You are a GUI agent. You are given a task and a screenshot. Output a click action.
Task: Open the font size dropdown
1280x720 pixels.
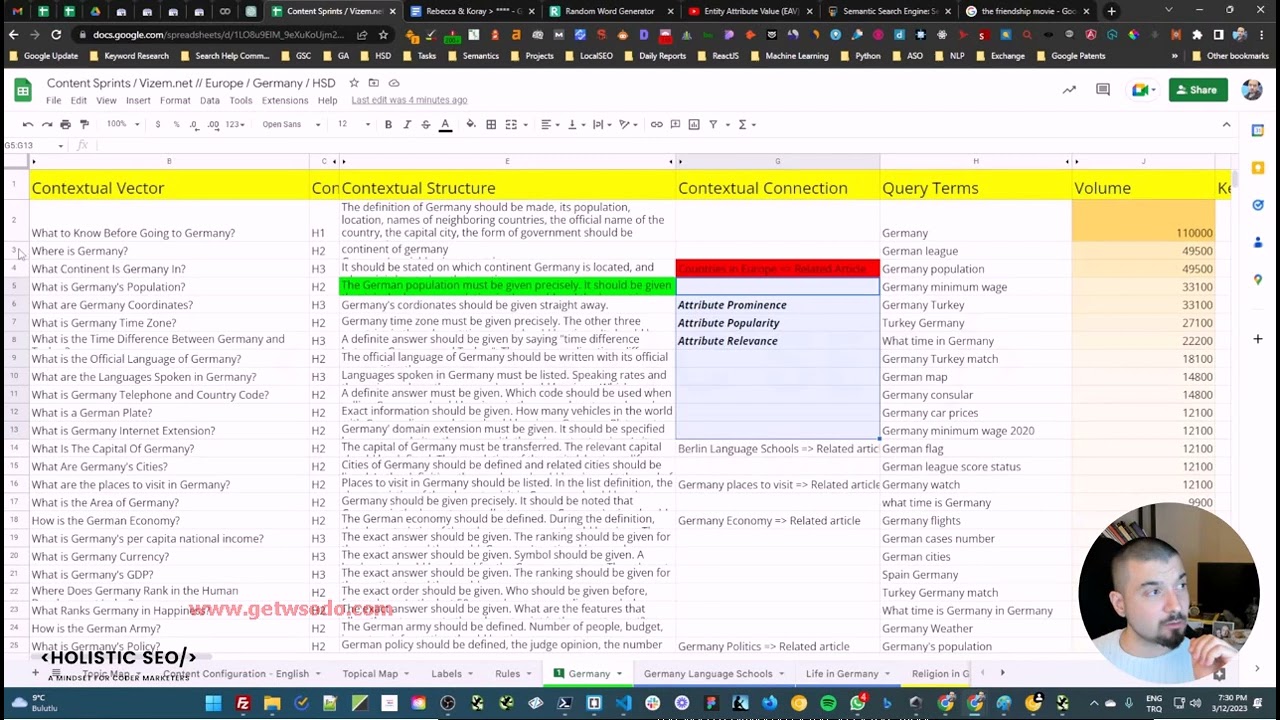point(353,124)
